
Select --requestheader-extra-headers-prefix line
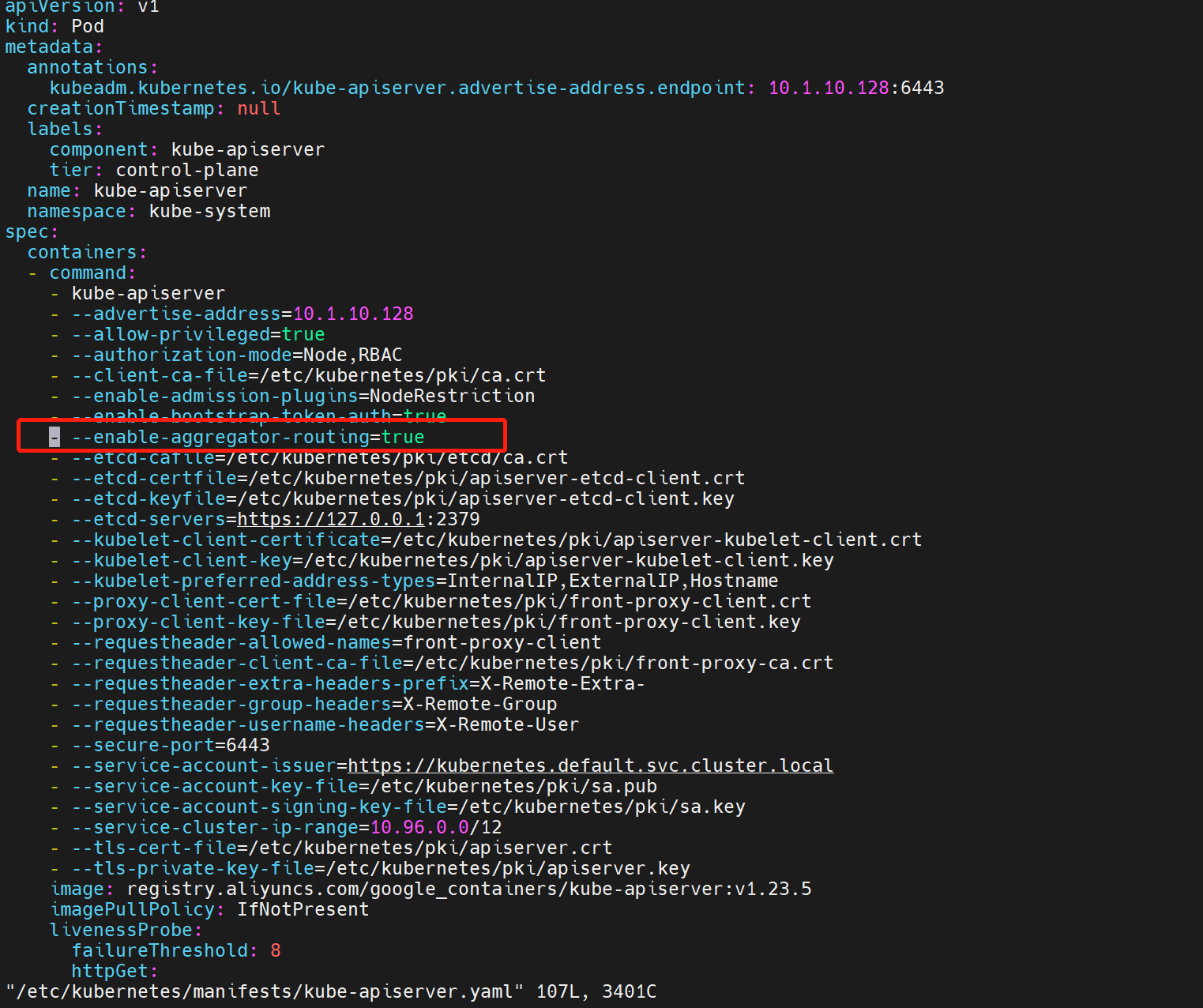point(359,683)
